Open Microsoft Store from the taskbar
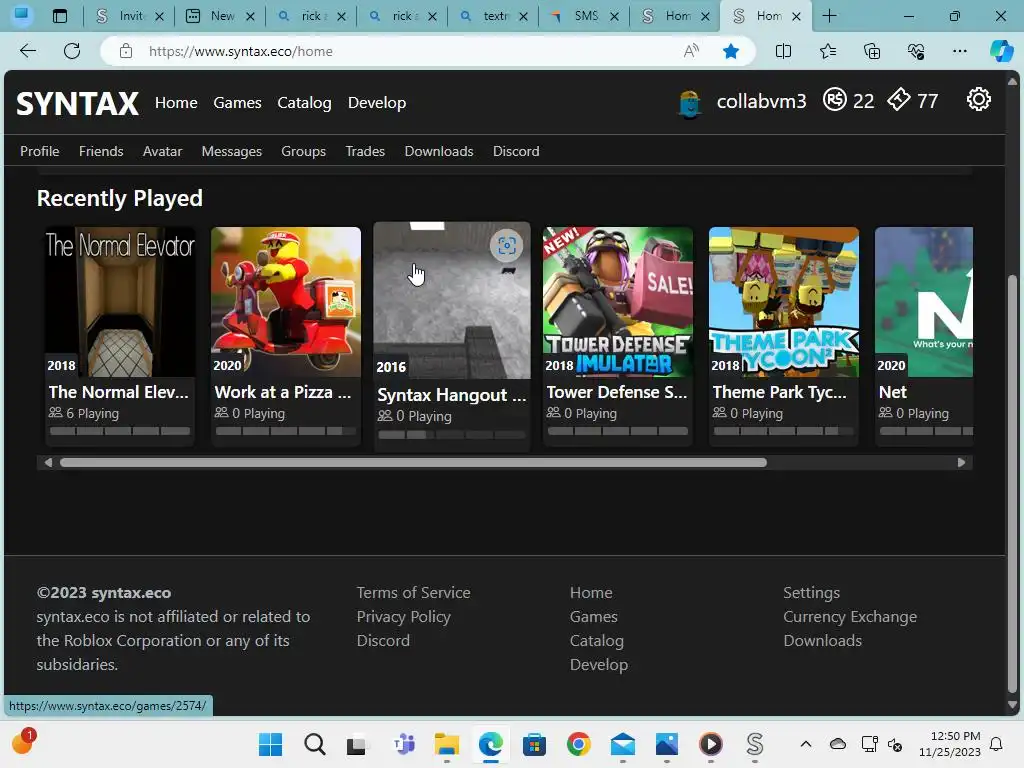Viewport: 1024px width, 768px height. tap(534, 744)
